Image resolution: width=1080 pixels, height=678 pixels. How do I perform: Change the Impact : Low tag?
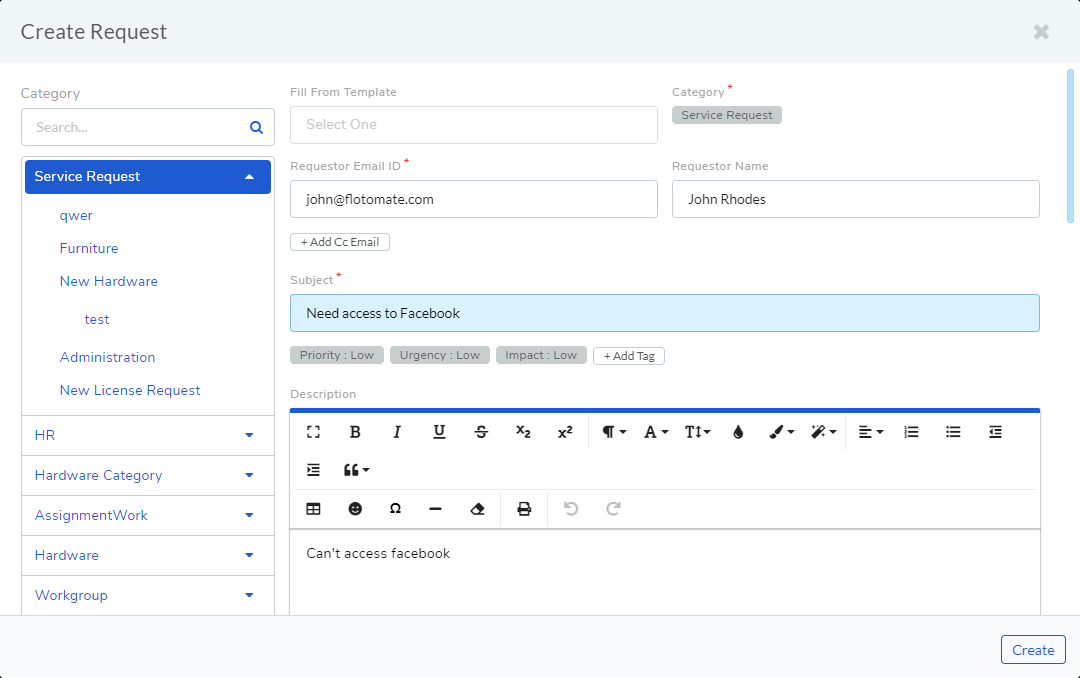coord(541,355)
